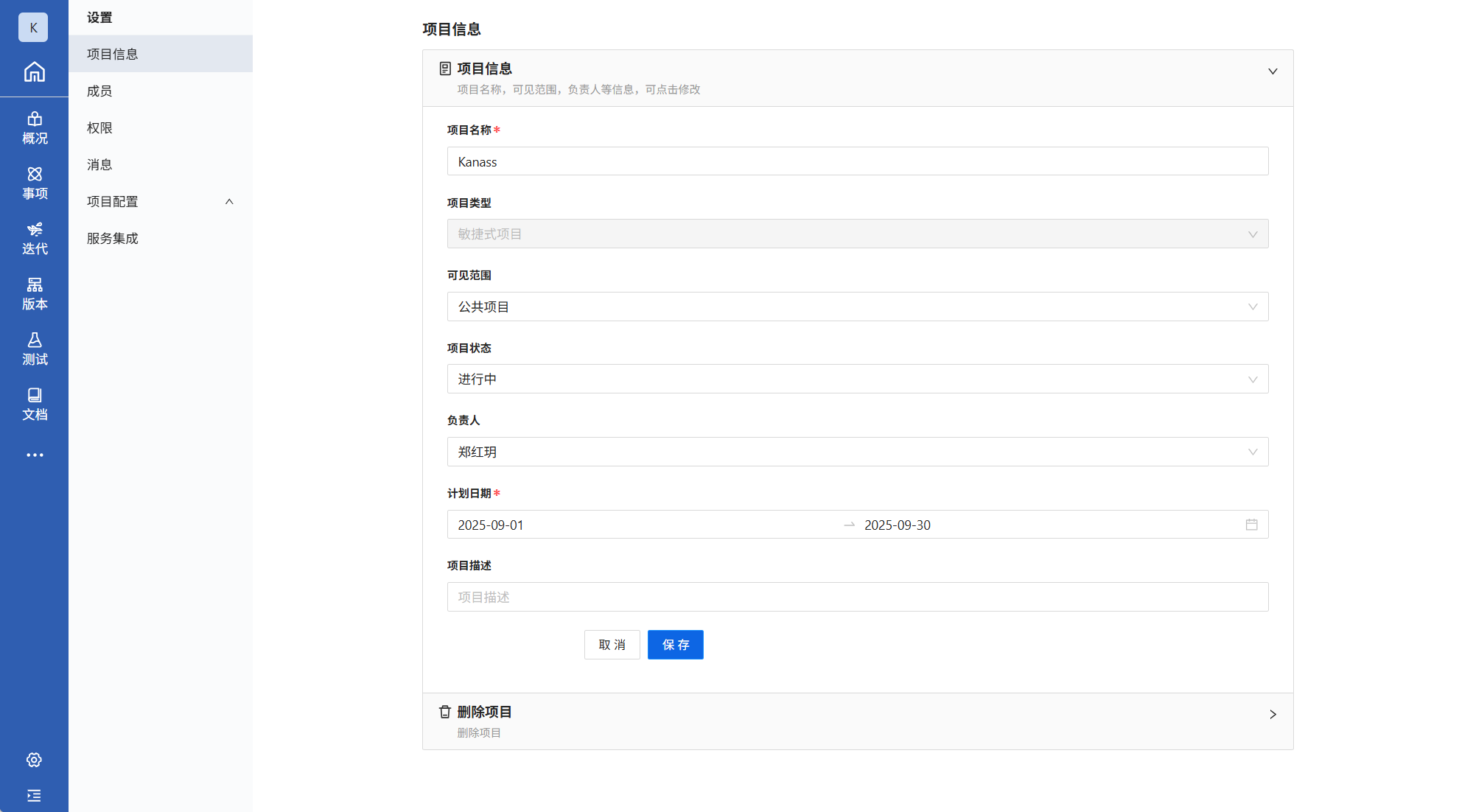Collapse the 项目信息 panel header
The width and height of the screenshot is (1459, 812).
[x=1272, y=71]
